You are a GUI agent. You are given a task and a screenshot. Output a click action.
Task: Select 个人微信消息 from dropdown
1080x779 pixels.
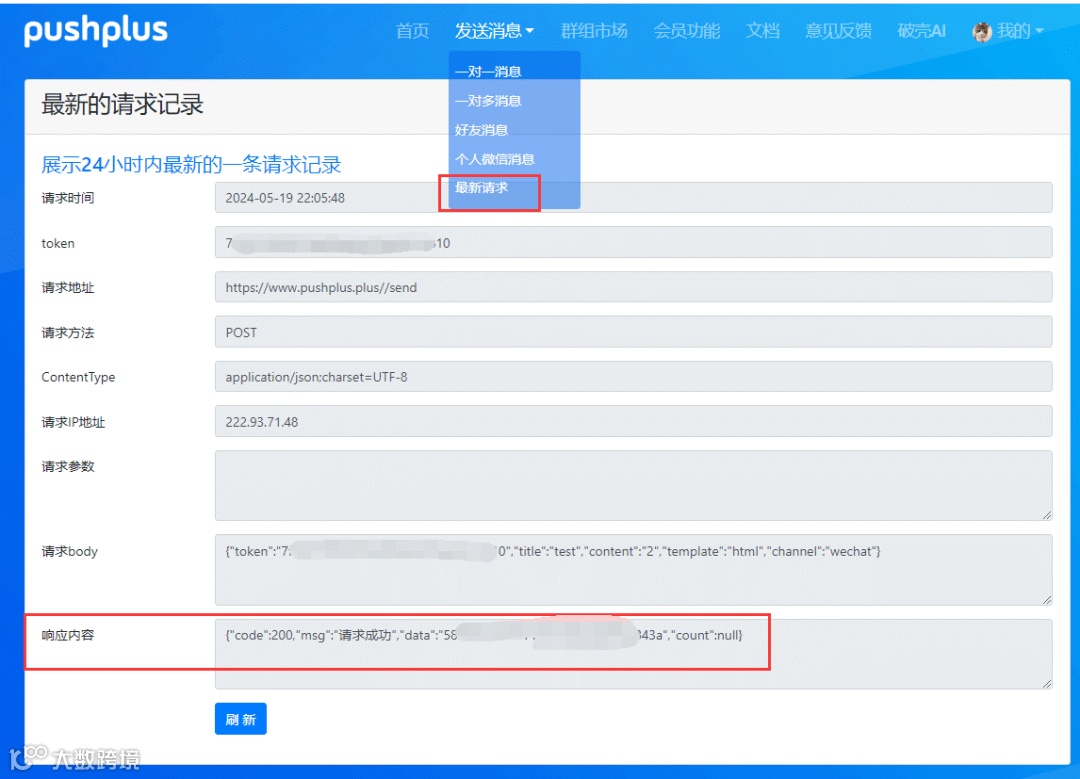tap(495, 159)
